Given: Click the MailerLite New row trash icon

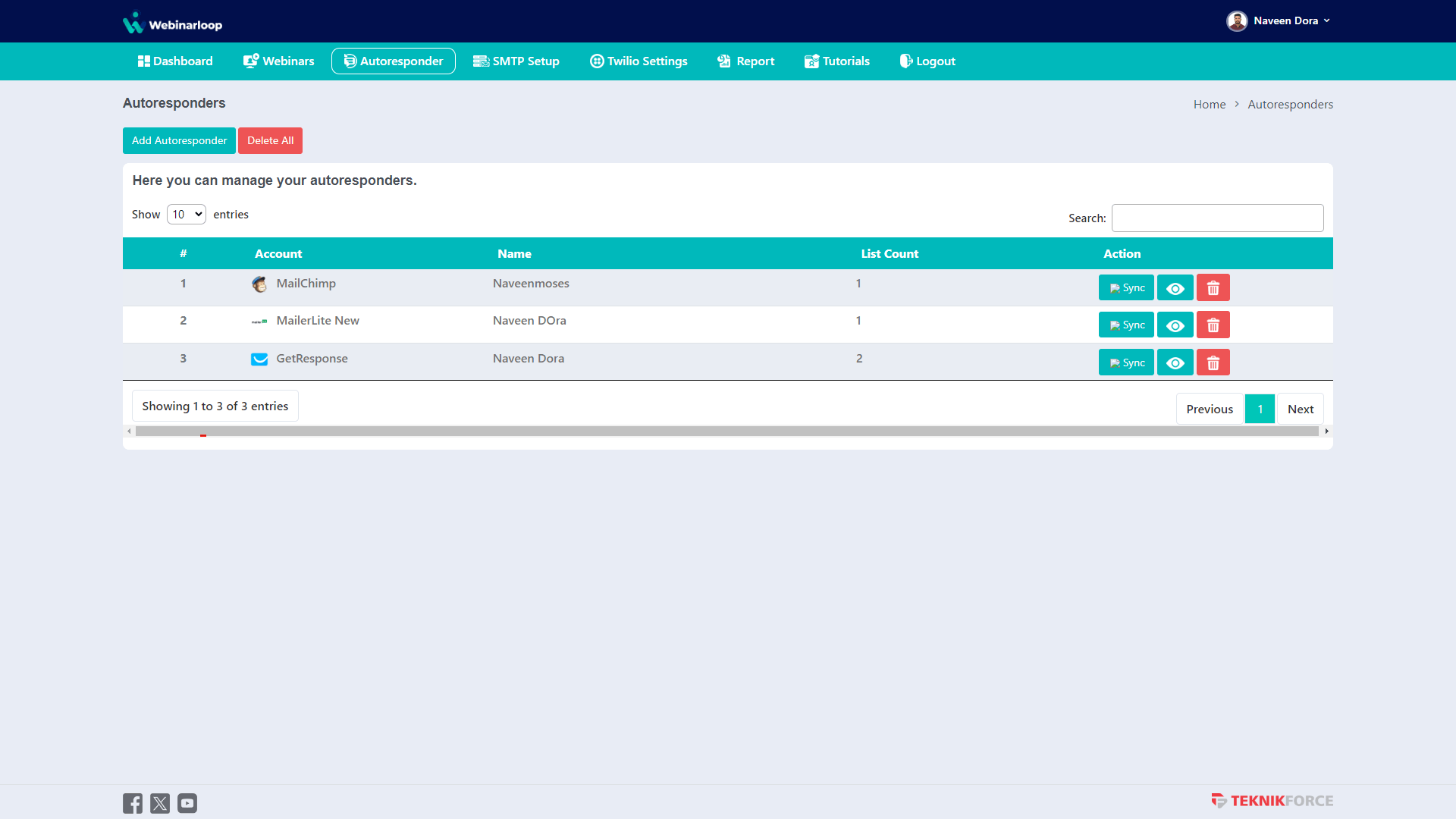Looking at the screenshot, I should [x=1213, y=325].
